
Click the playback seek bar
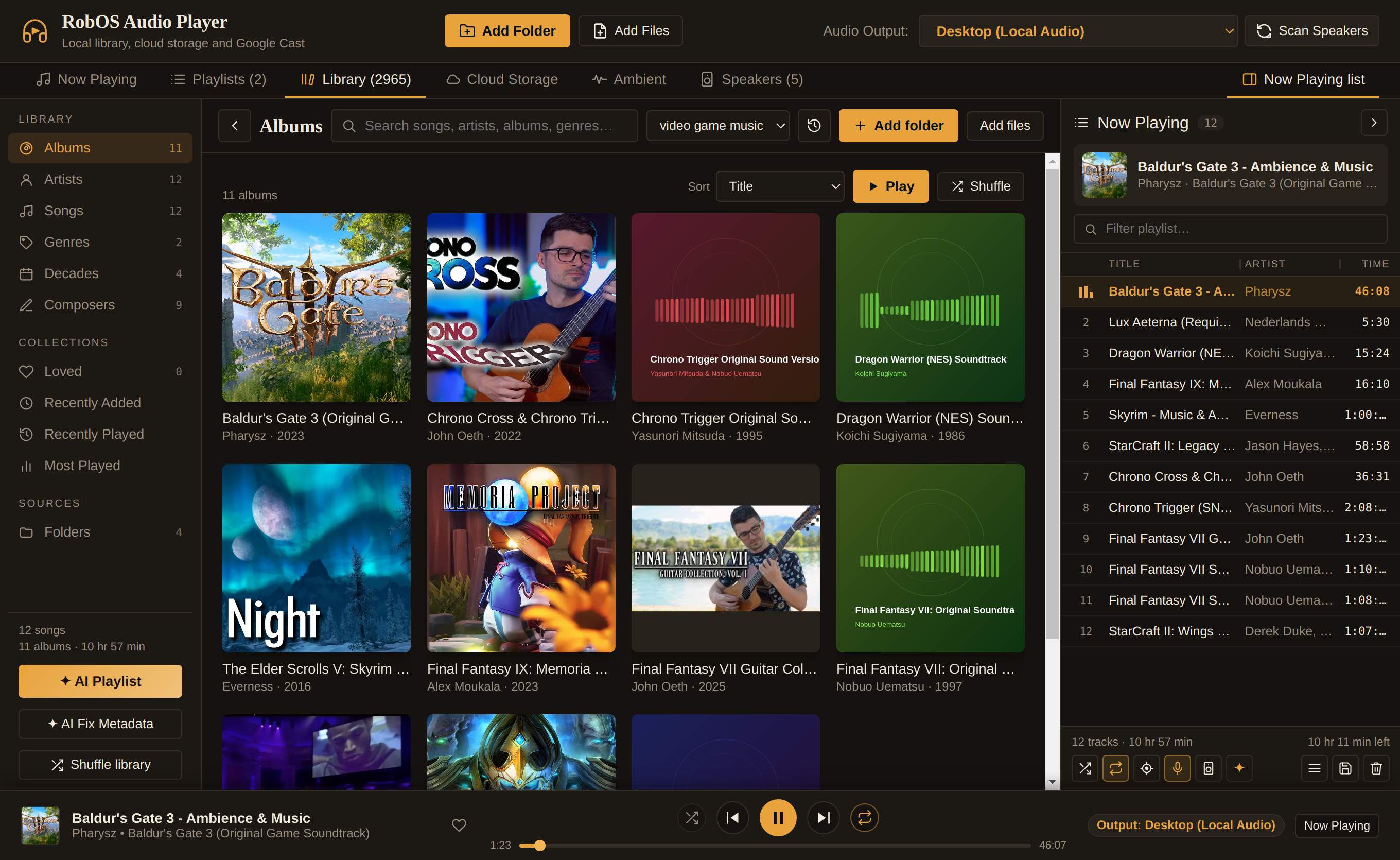(x=774, y=845)
